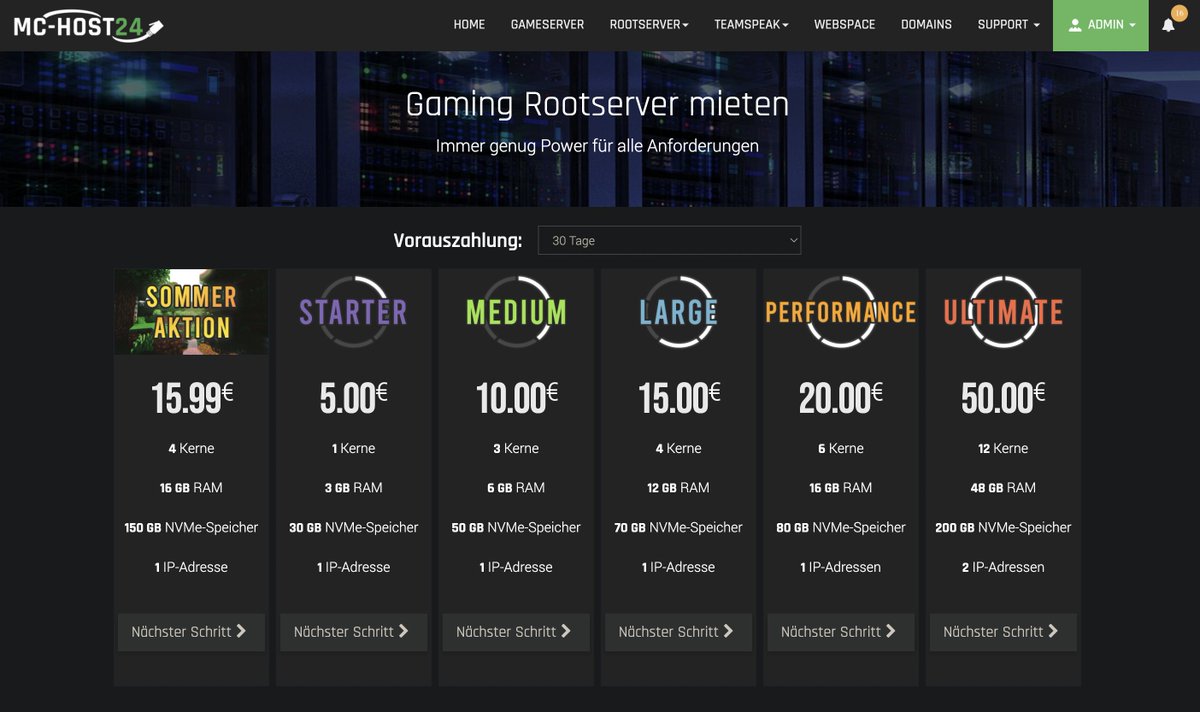Image resolution: width=1200 pixels, height=712 pixels.
Task: Click Nächster Schritt for Medium plan
Action: point(516,632)
